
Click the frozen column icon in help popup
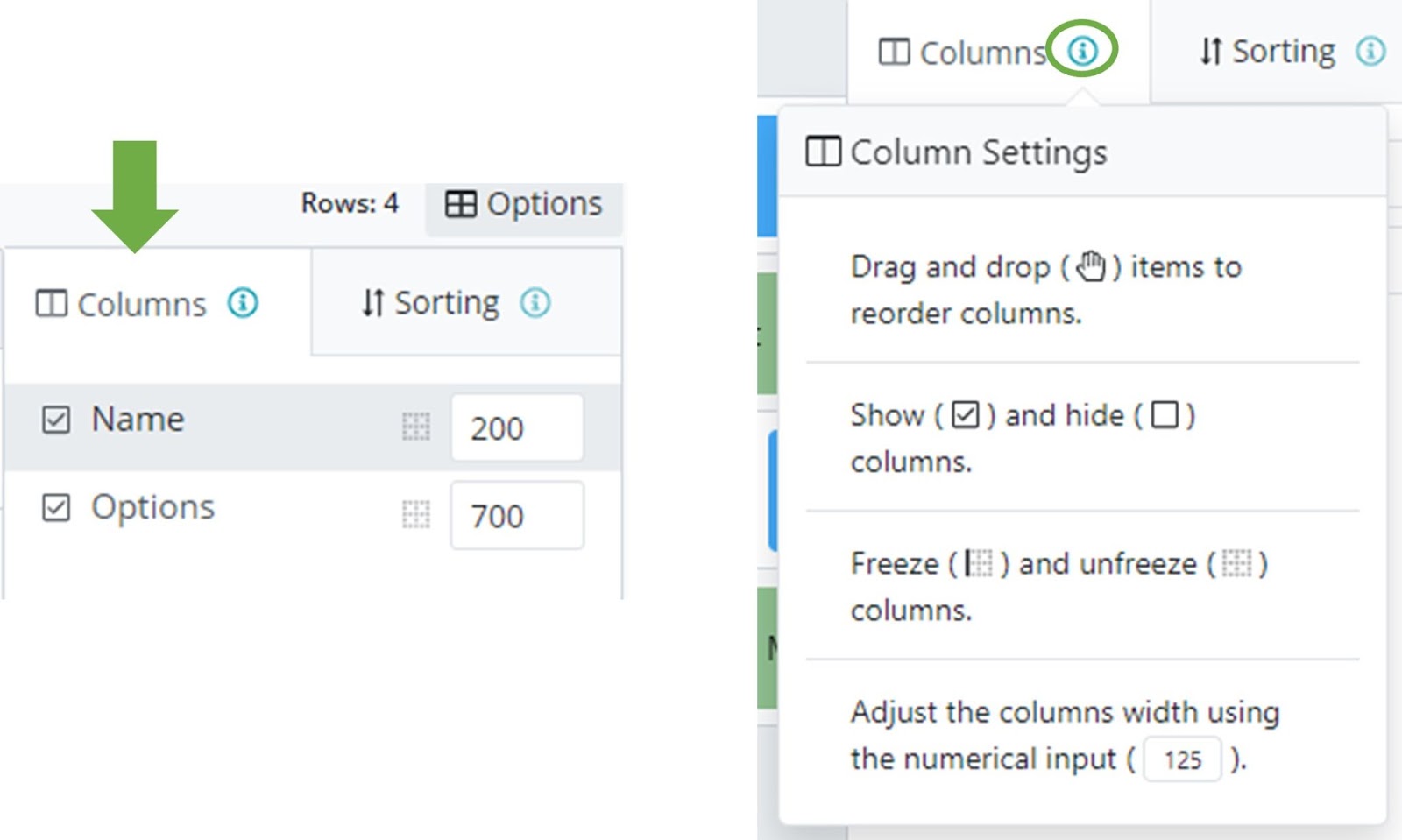coord(978,563)
